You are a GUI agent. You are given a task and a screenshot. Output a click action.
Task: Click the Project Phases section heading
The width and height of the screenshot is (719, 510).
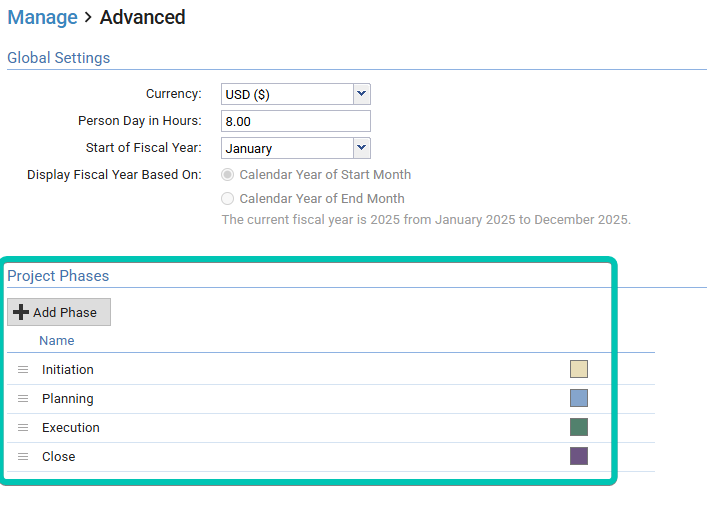click(58, 276)
